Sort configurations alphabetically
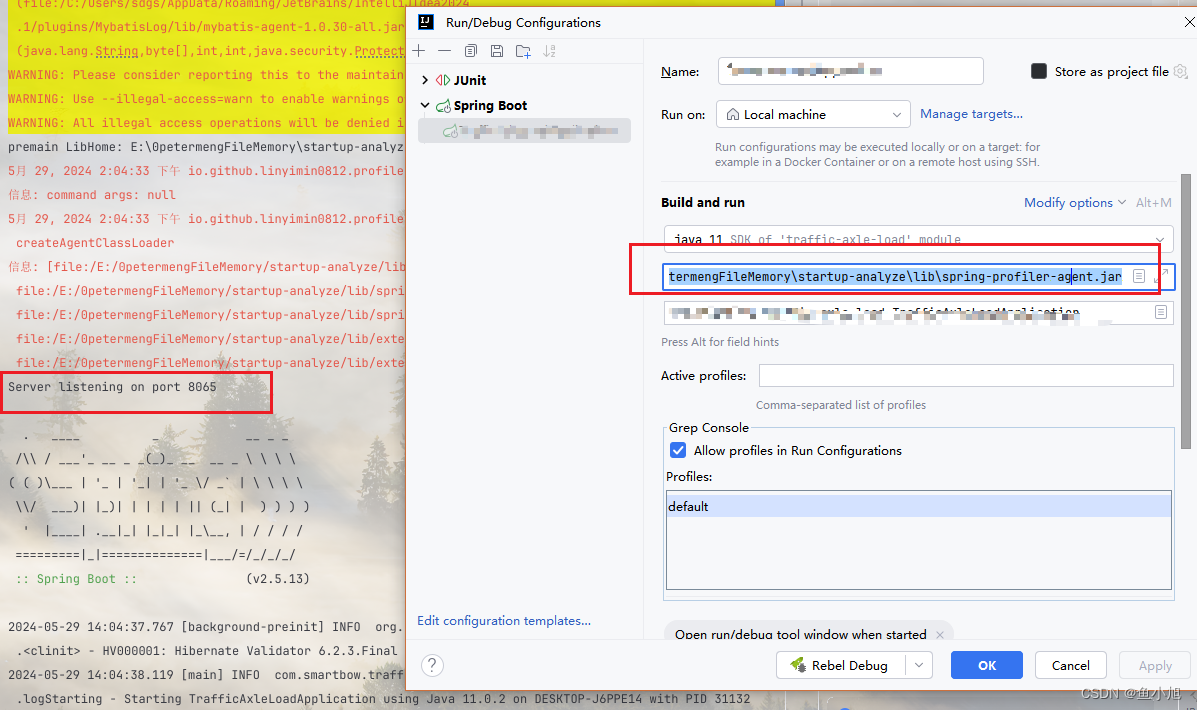Screen dimensions: 1197x710 (550, 51)
